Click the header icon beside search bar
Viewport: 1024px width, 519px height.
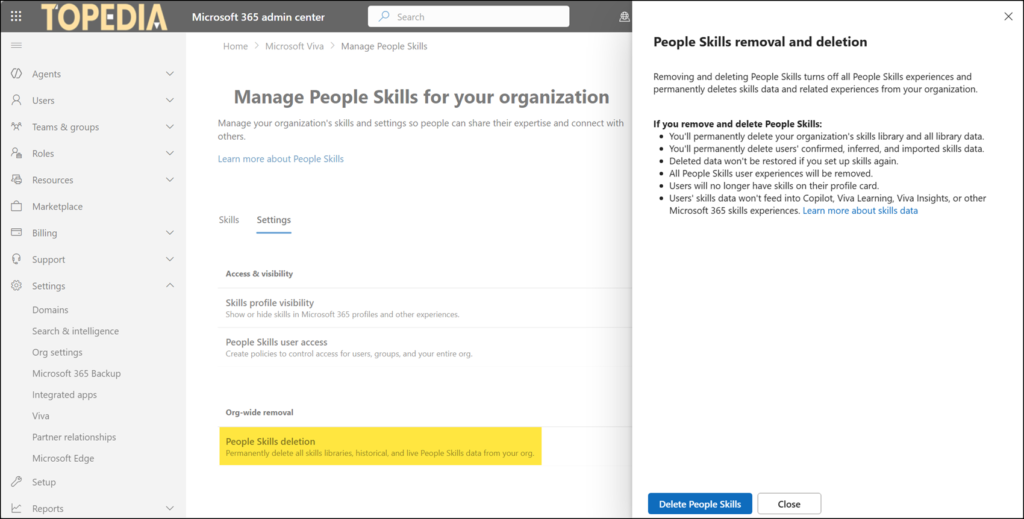(624, 17)
